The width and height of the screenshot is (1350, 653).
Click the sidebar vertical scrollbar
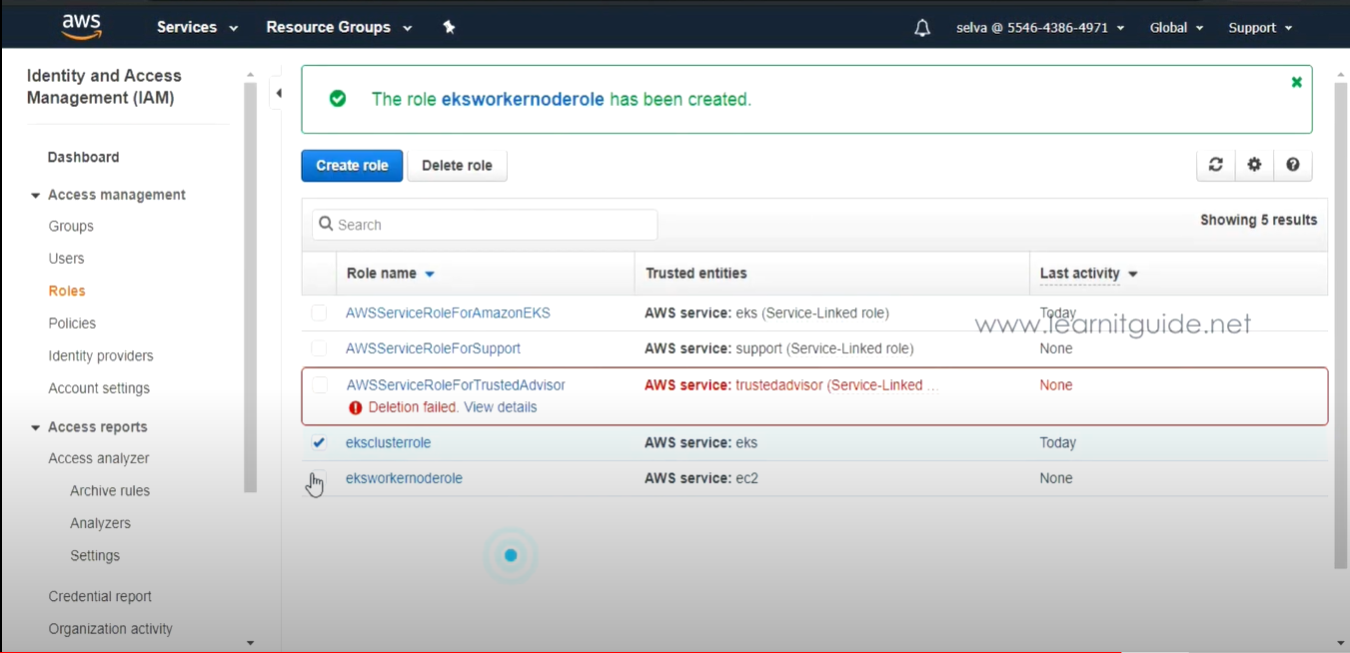250,286
